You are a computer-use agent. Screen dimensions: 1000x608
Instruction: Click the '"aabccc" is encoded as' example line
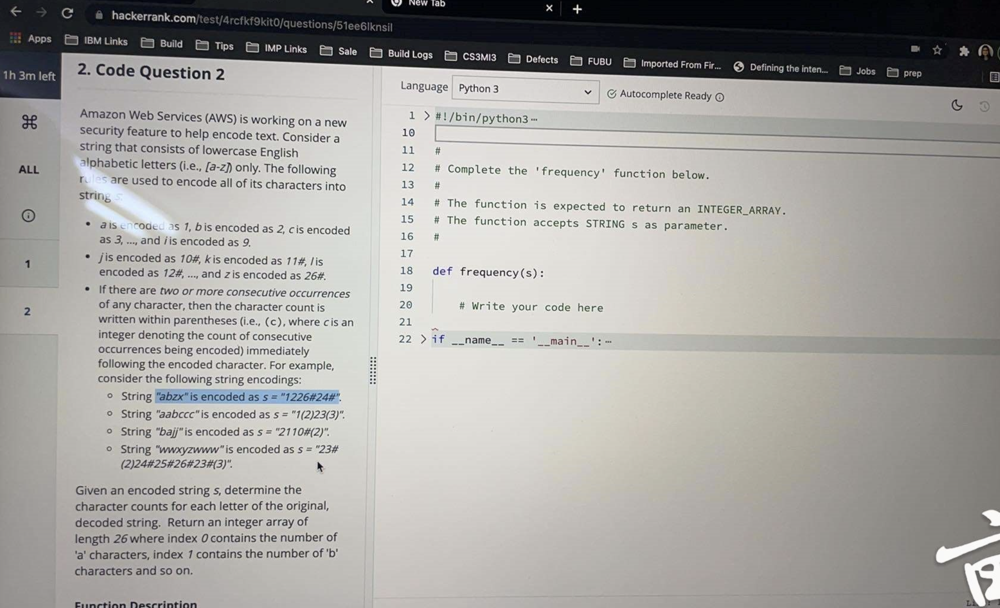[233, 414]
